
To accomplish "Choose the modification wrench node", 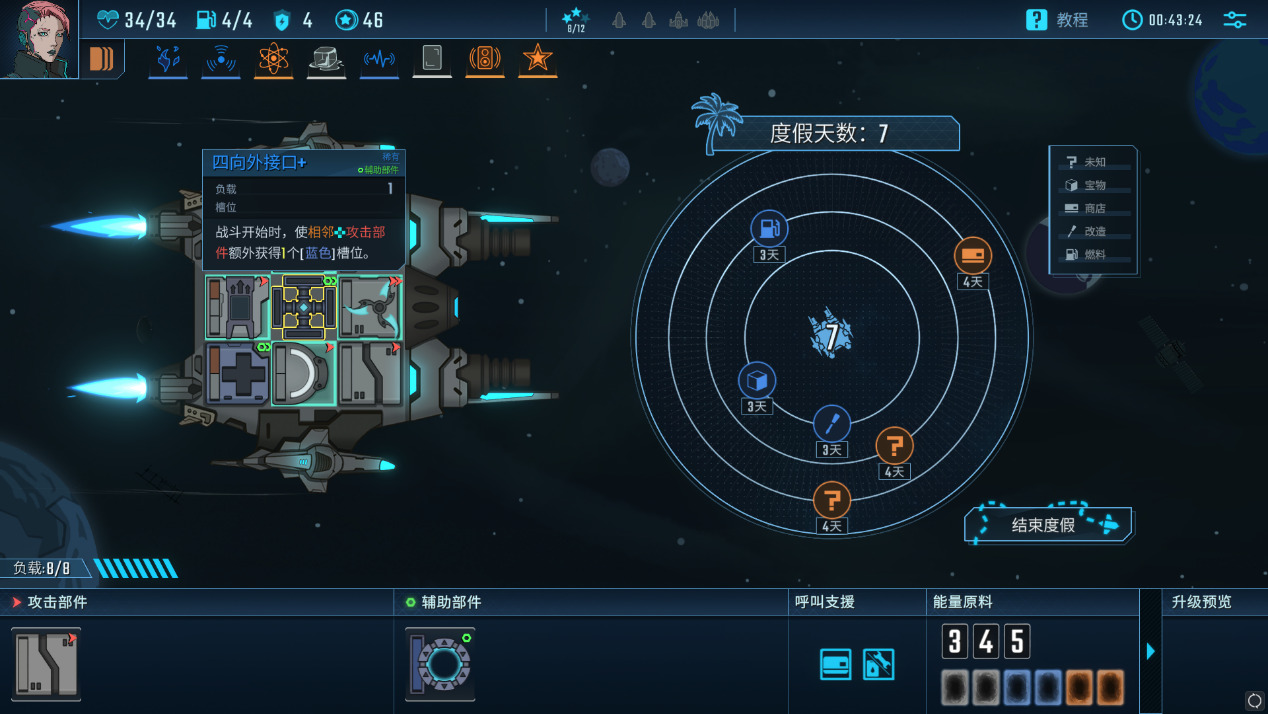I will click(831, 424).
